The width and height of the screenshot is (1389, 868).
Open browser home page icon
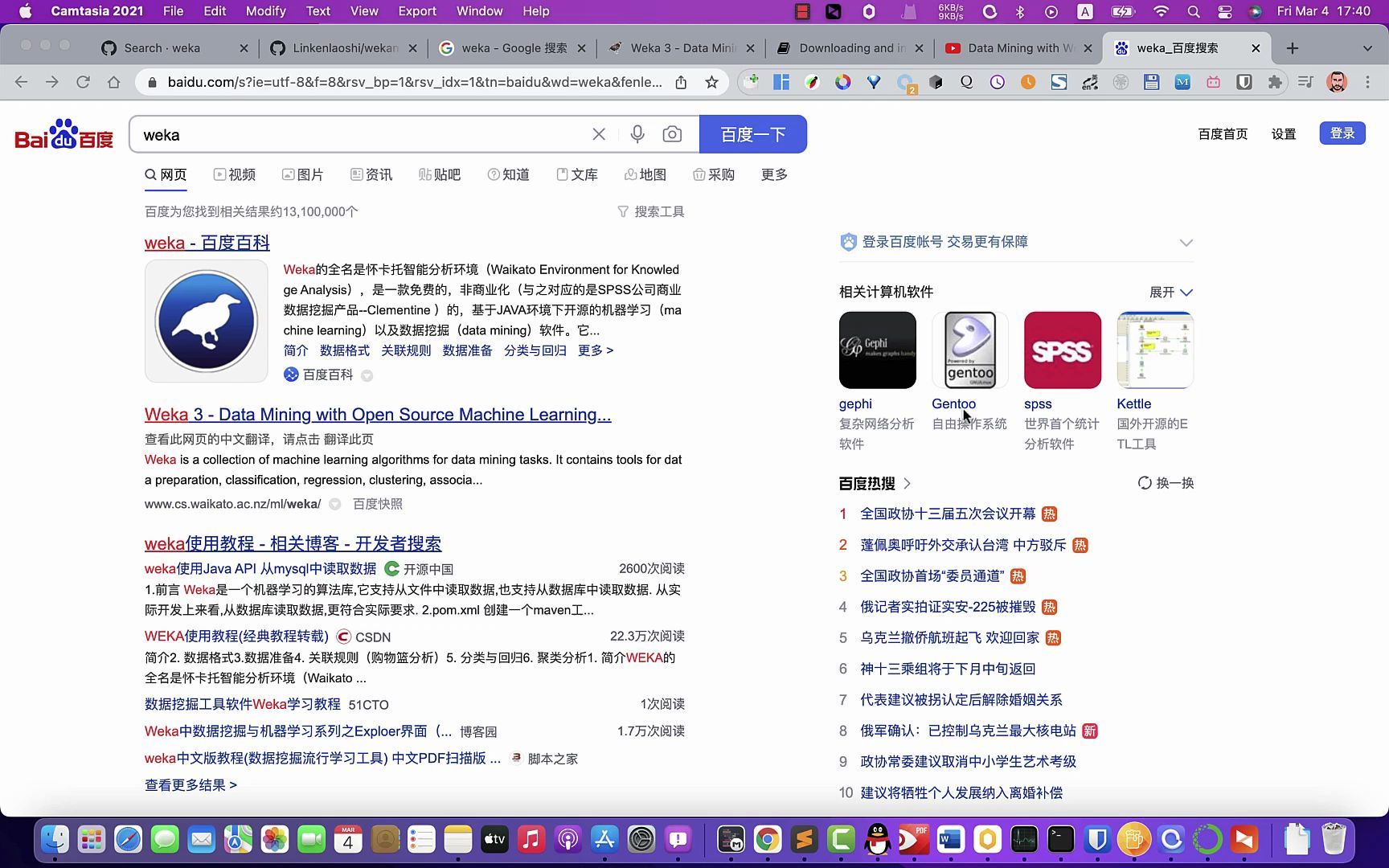(114, 82)
